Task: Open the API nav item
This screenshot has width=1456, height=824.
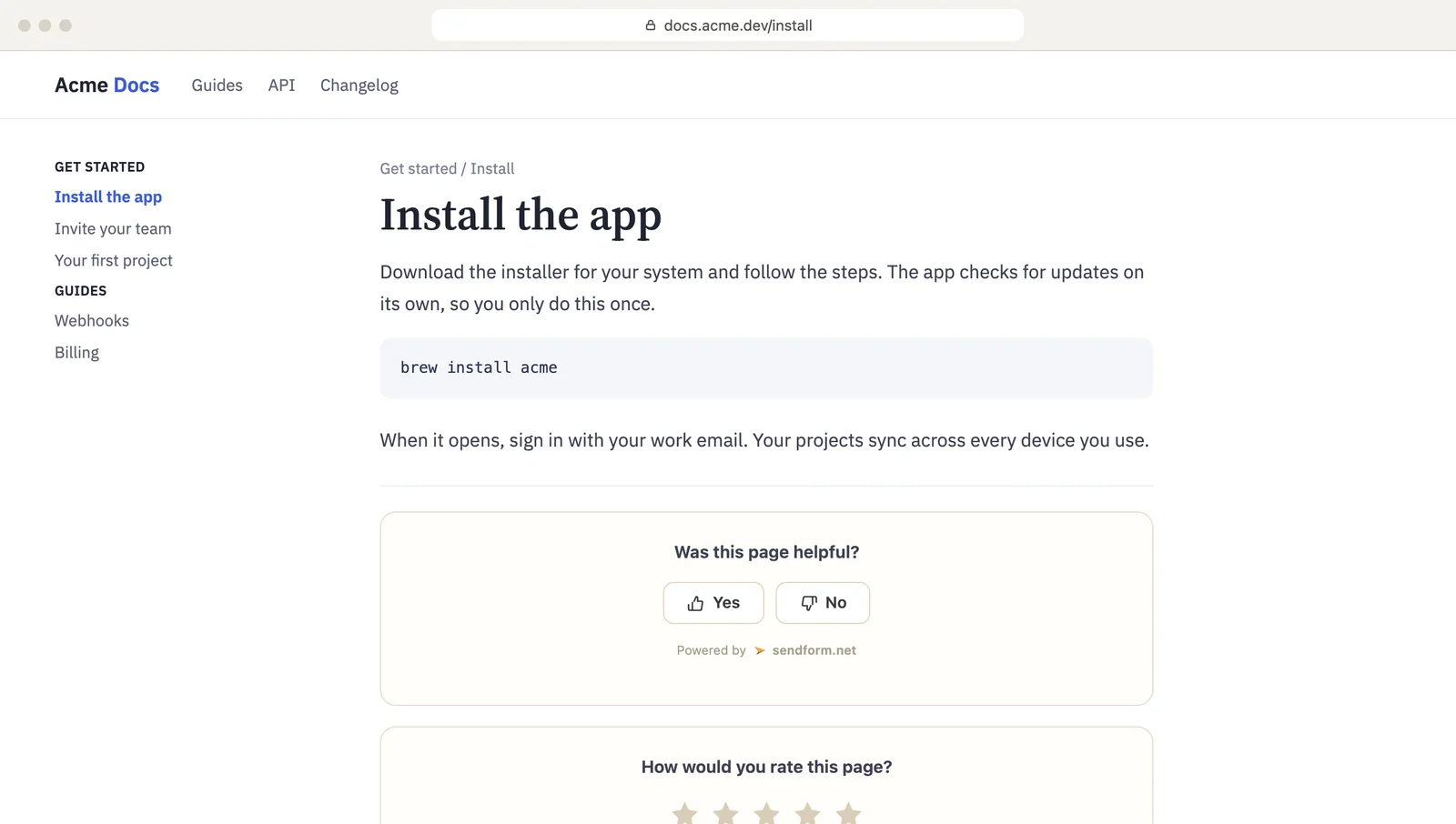Action: [x=281, y=85]
